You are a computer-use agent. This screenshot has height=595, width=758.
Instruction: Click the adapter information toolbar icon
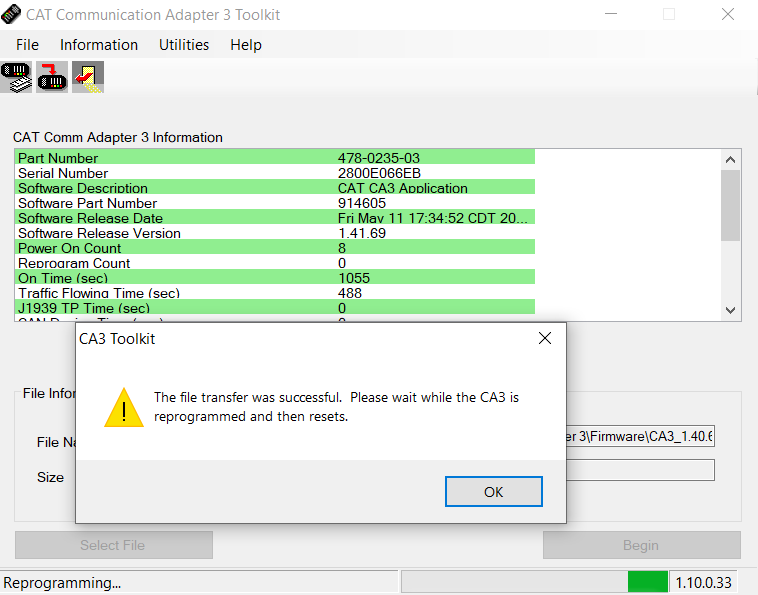click(16, 77)
